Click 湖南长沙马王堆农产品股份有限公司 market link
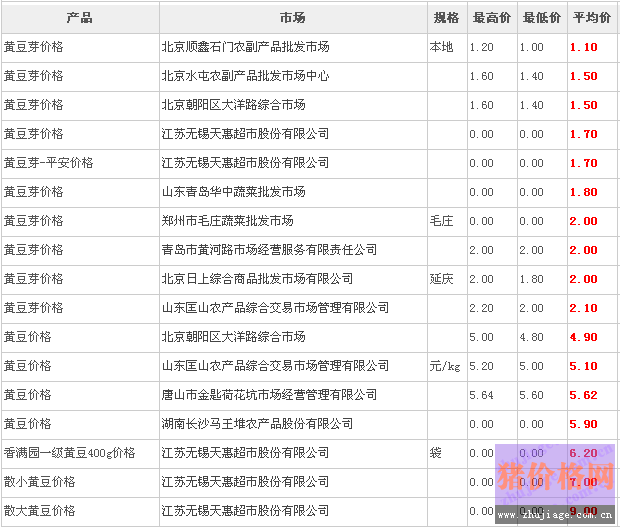620x529 pixels. click(x=257, y=424)
